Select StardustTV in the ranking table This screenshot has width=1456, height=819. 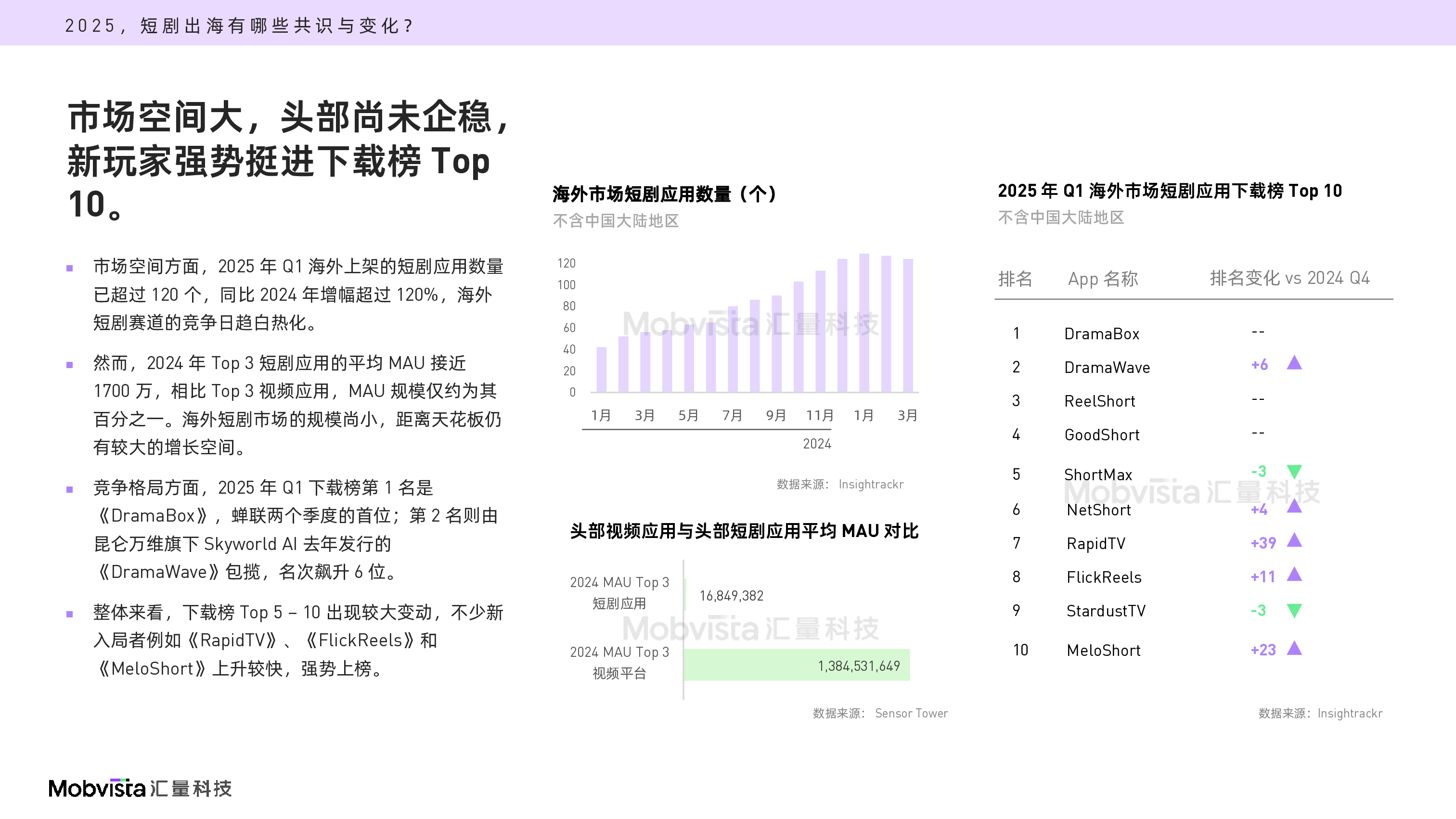pos(1106,611)
